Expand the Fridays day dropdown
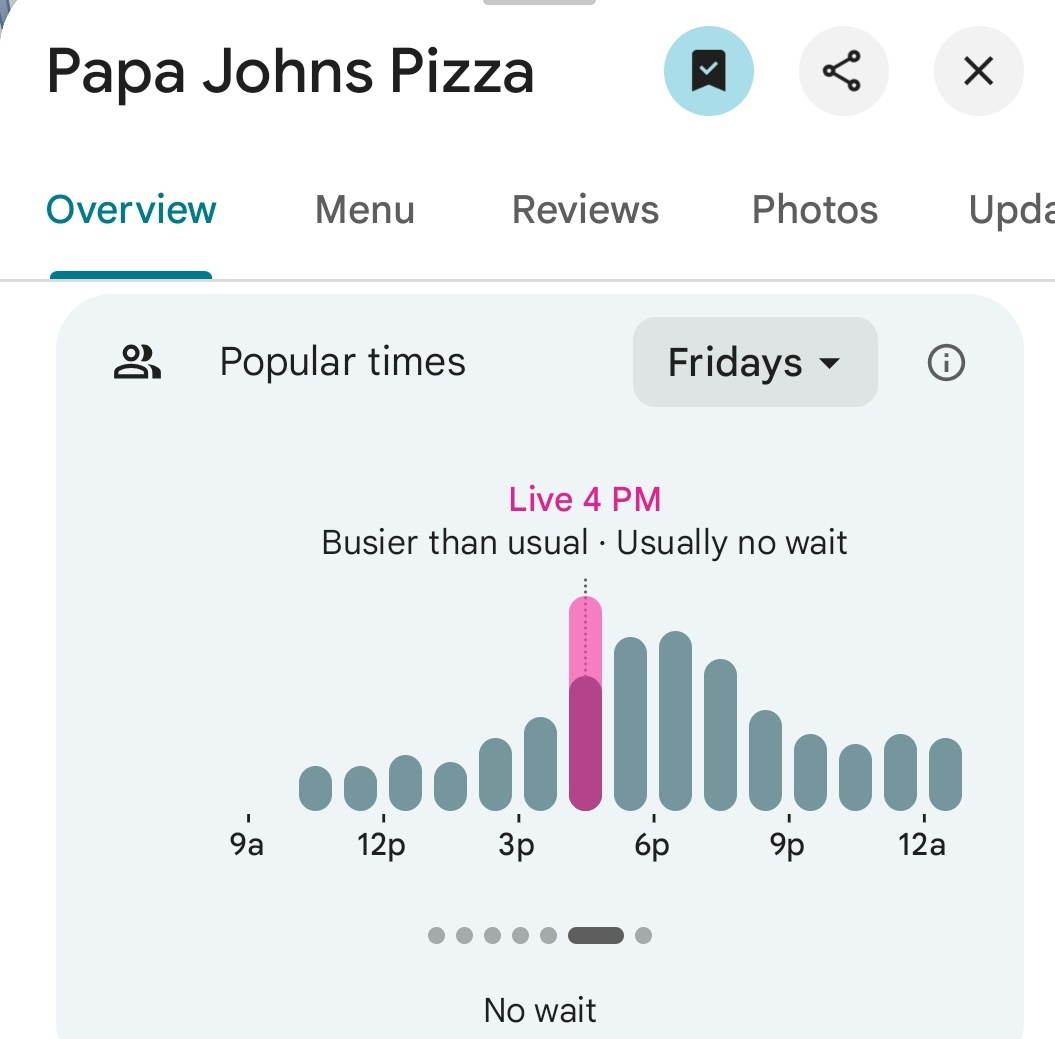 coord(754,363)
